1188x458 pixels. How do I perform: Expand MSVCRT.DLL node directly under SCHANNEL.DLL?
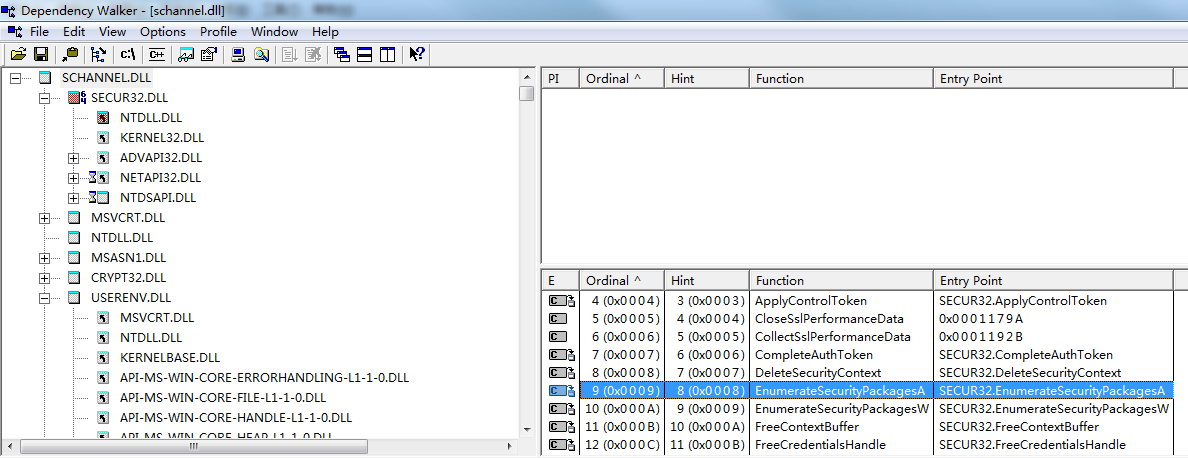(44, 218)
